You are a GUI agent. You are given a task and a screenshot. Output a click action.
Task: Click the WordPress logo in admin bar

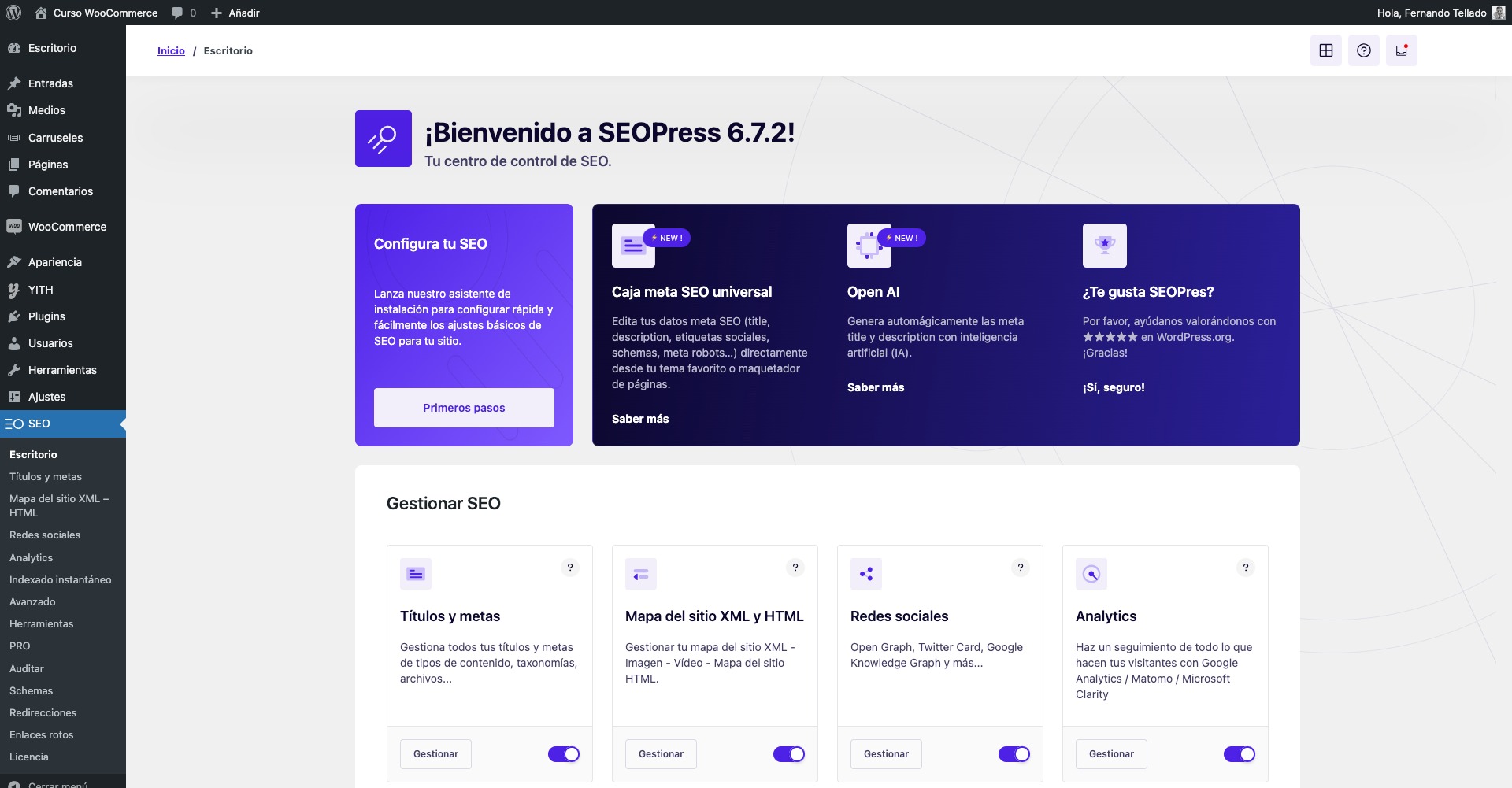coord(13,13)
